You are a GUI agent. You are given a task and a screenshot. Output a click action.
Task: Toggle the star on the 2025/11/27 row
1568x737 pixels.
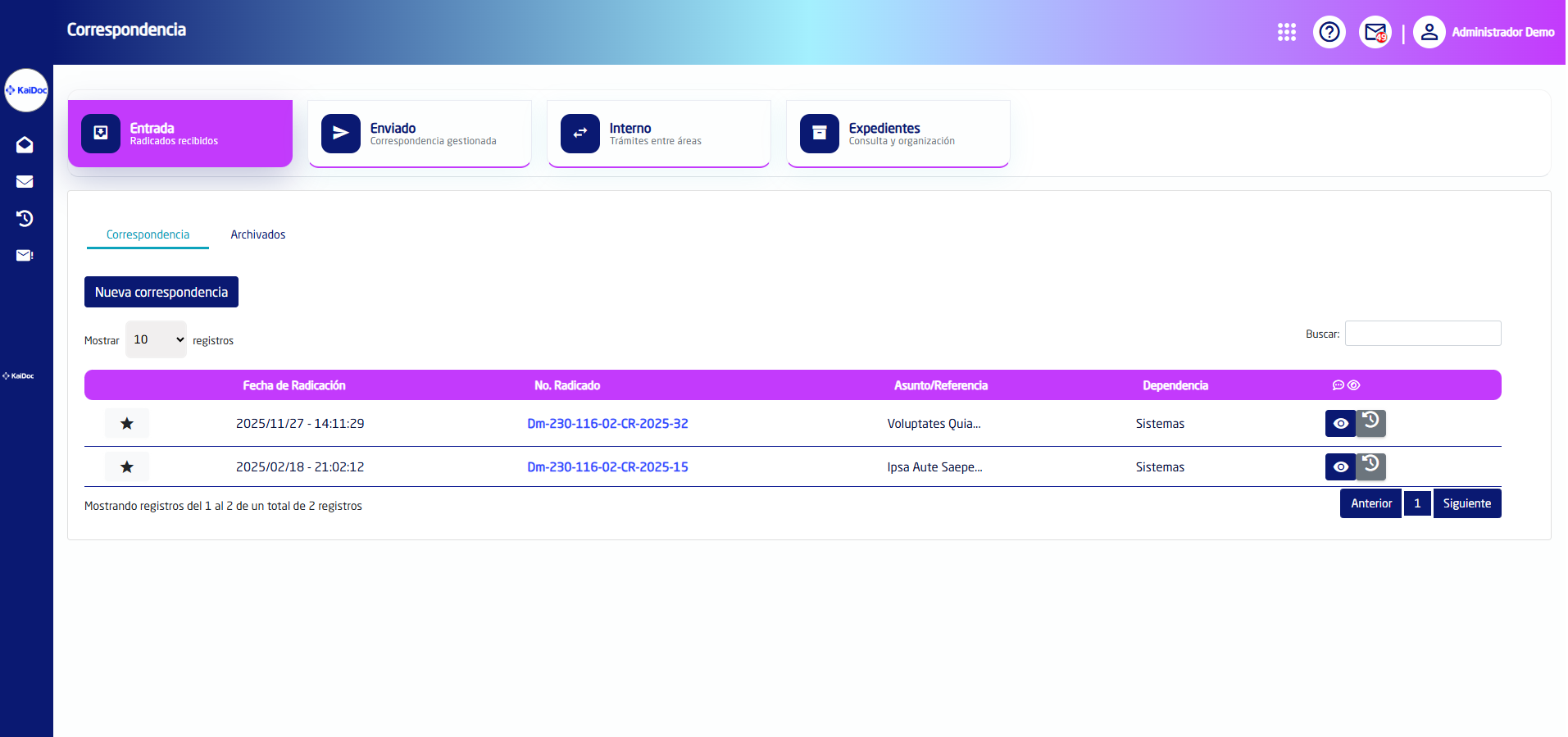[127, 424]
